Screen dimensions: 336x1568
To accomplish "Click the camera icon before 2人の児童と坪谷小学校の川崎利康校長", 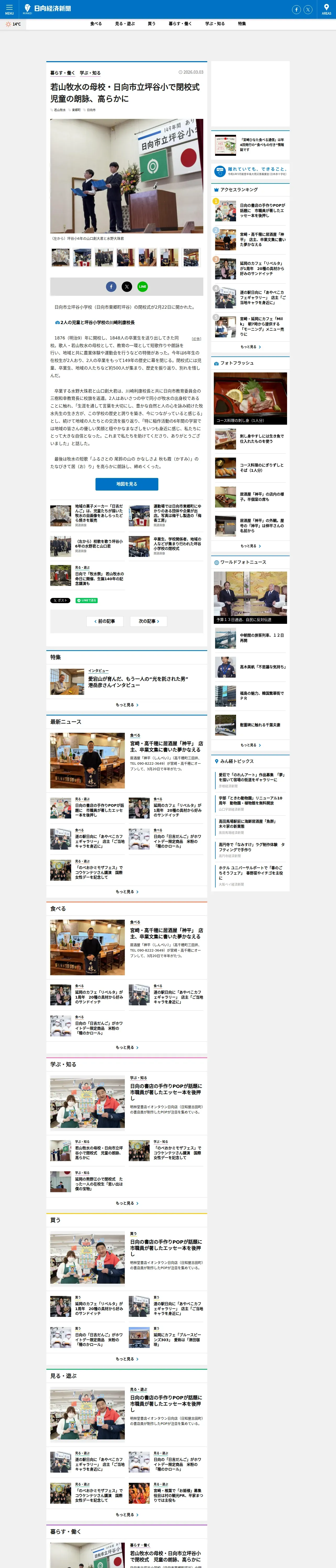I will [x=57, y=322].
